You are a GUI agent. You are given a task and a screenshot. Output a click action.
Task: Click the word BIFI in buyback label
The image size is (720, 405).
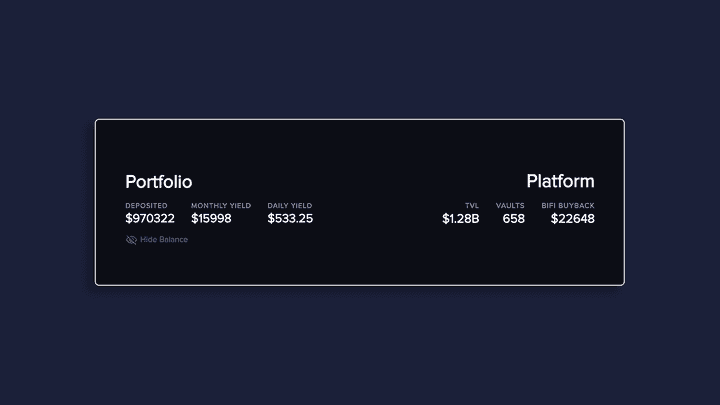tap(549, 205)
